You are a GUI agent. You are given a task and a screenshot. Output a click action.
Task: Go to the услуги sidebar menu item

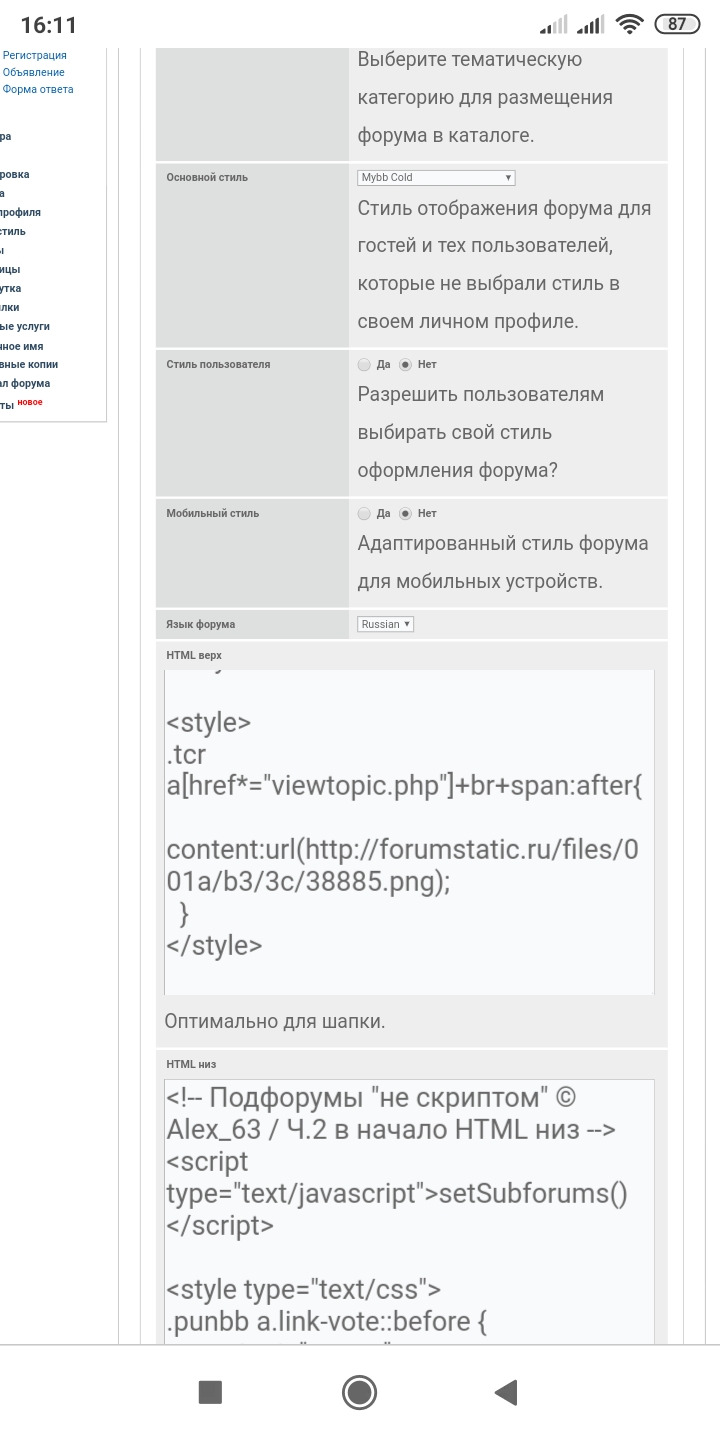click(25, 327)
